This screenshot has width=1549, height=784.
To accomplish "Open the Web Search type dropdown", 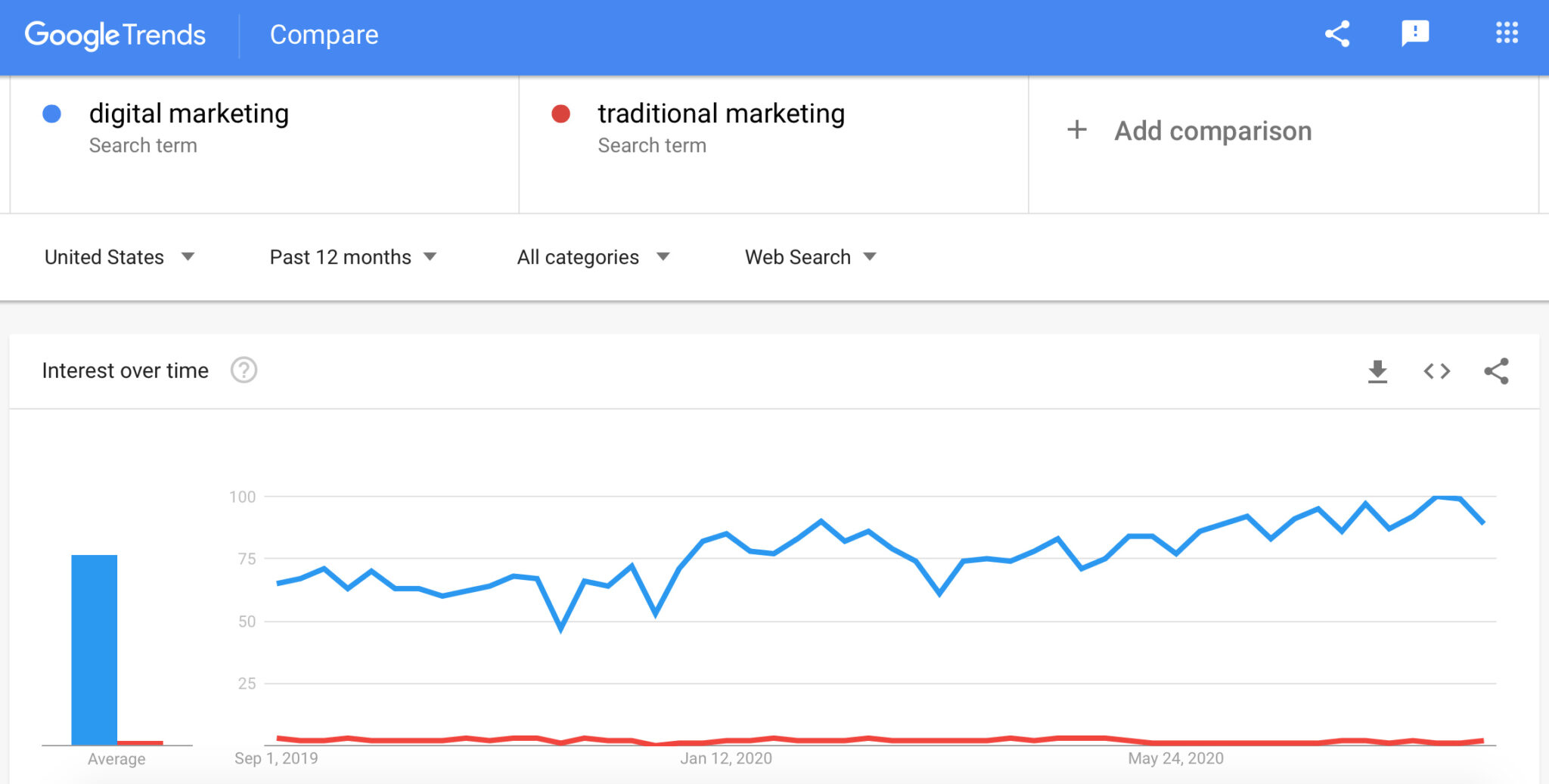I will click(x=809, y=257).
